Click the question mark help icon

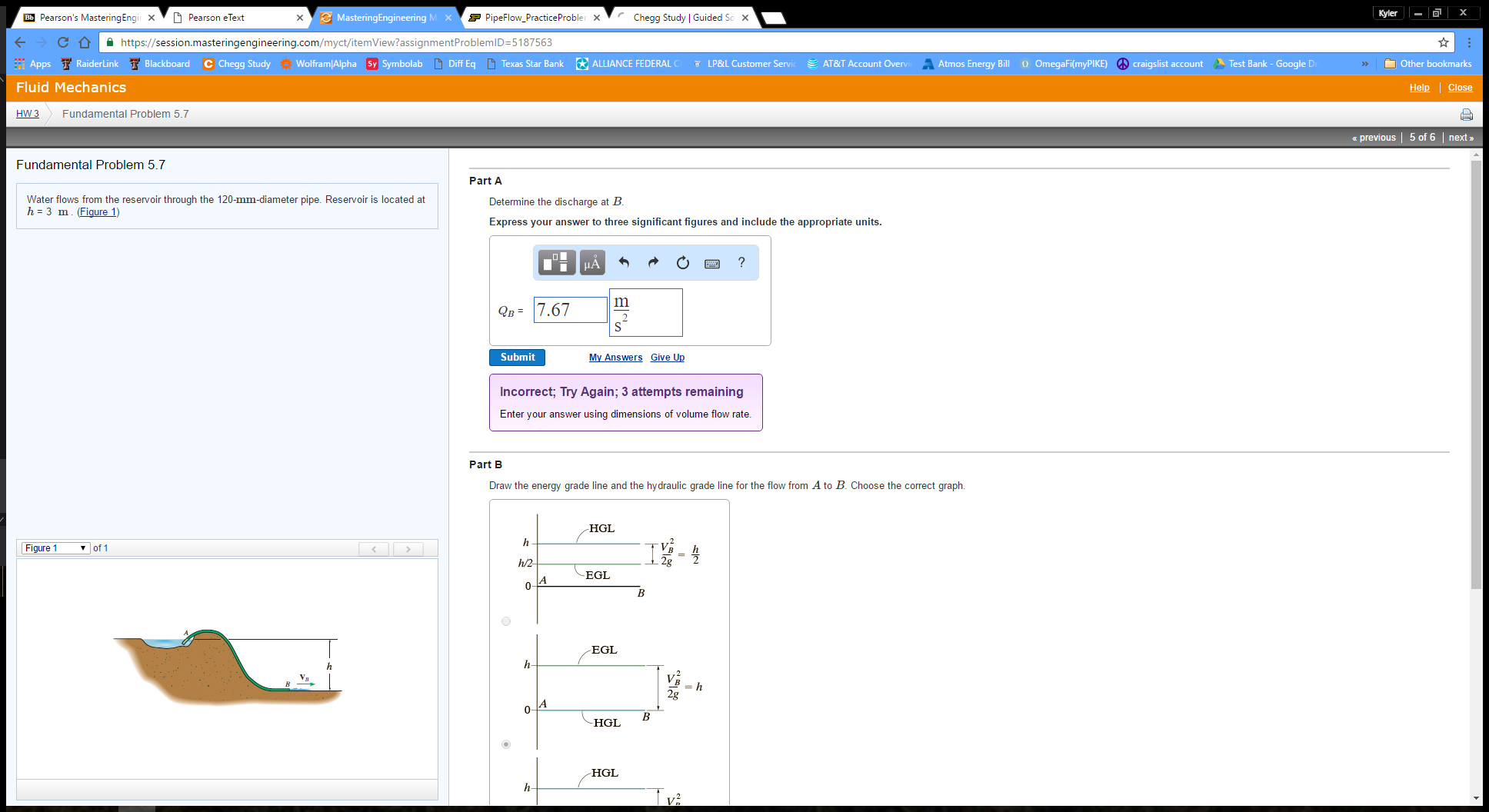[x=741, y=263]
